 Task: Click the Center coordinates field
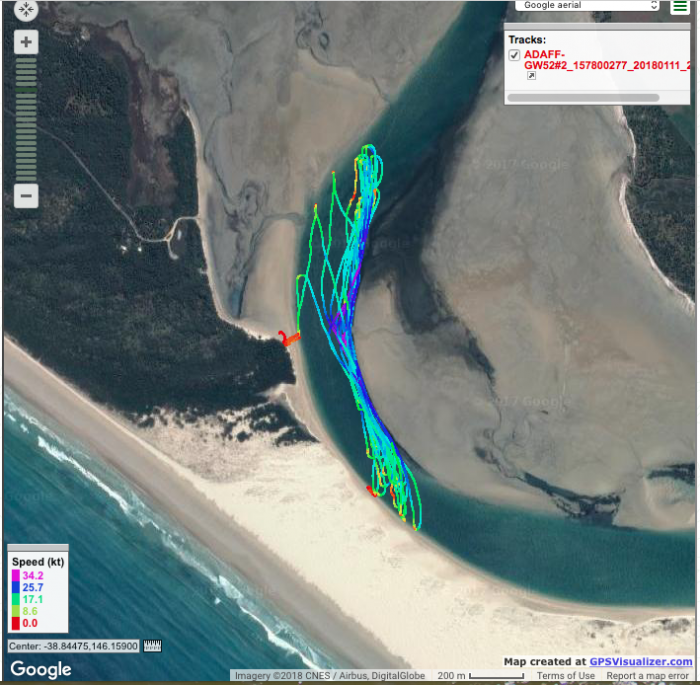coord(74,646)
